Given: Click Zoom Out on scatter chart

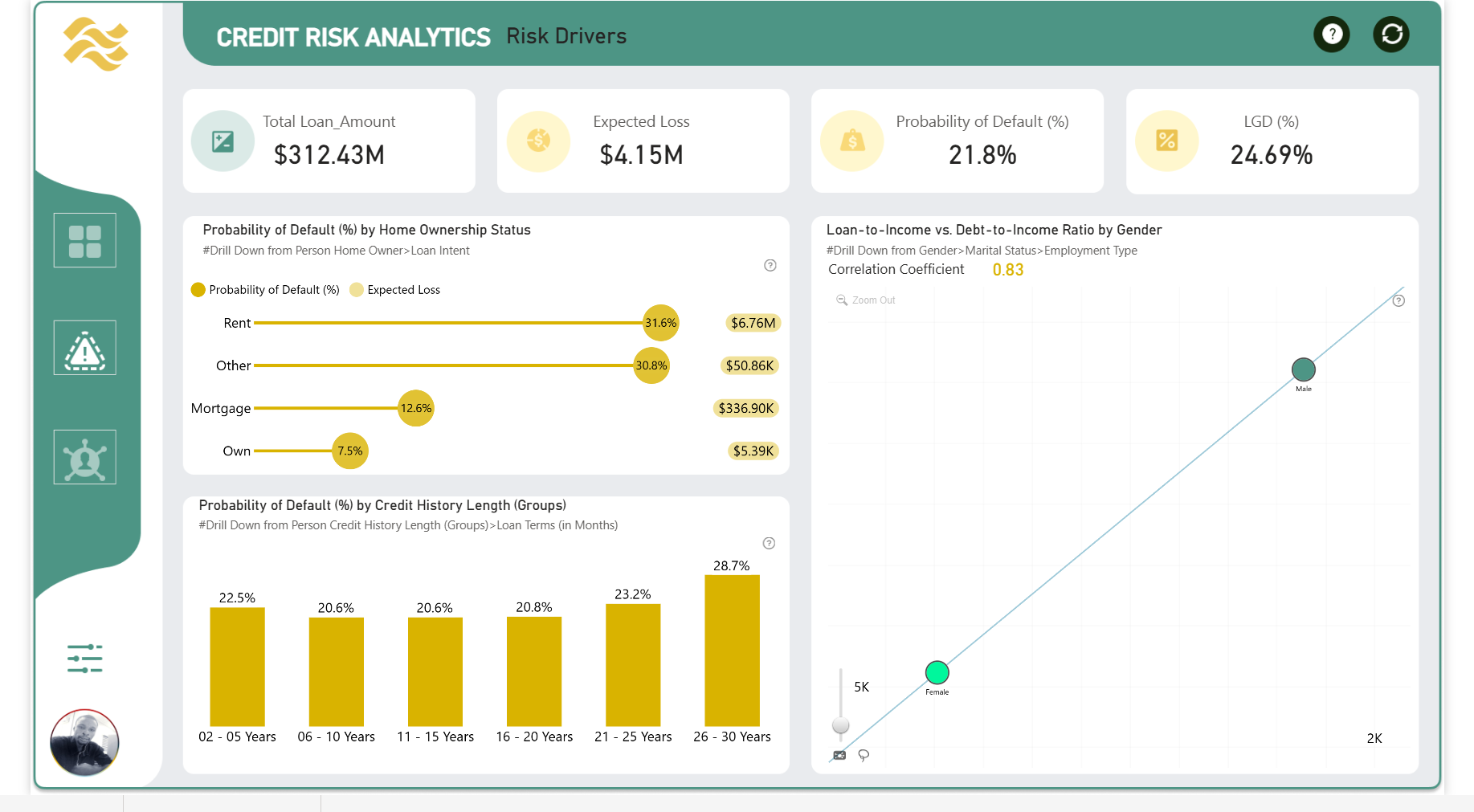Looking at the screenshot, I should coord(866,300).
